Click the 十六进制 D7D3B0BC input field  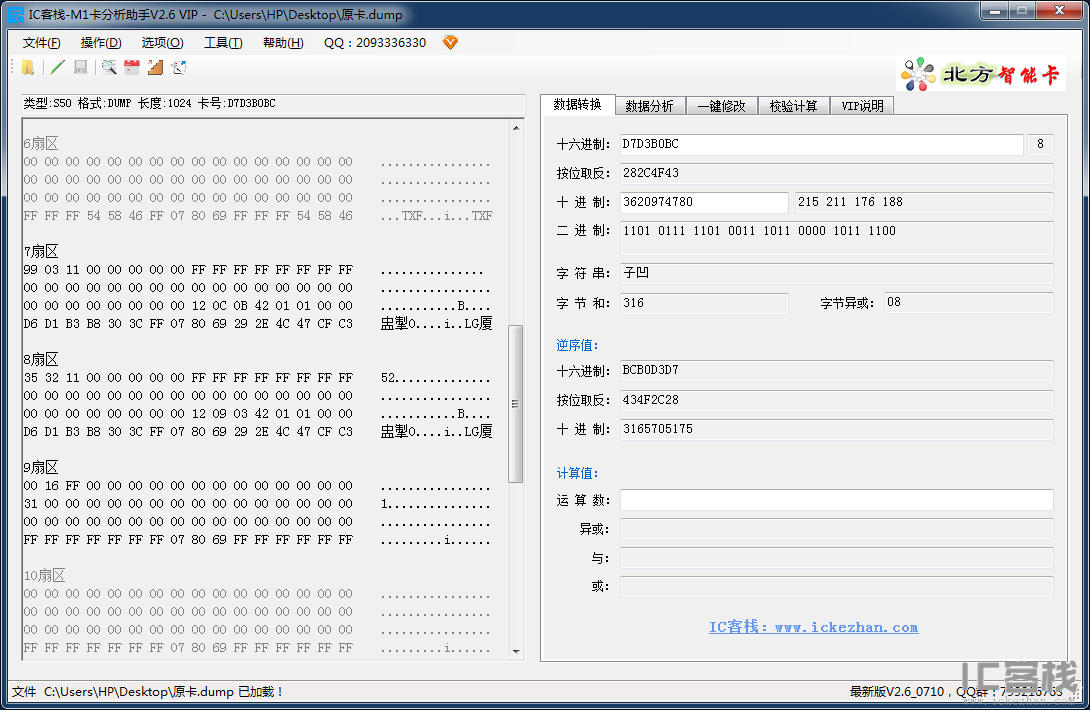[821, 144]
